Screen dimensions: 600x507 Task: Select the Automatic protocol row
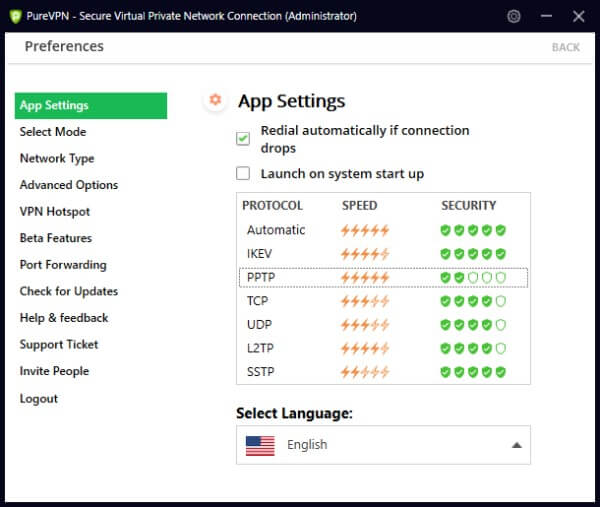[x=383, y=230]
